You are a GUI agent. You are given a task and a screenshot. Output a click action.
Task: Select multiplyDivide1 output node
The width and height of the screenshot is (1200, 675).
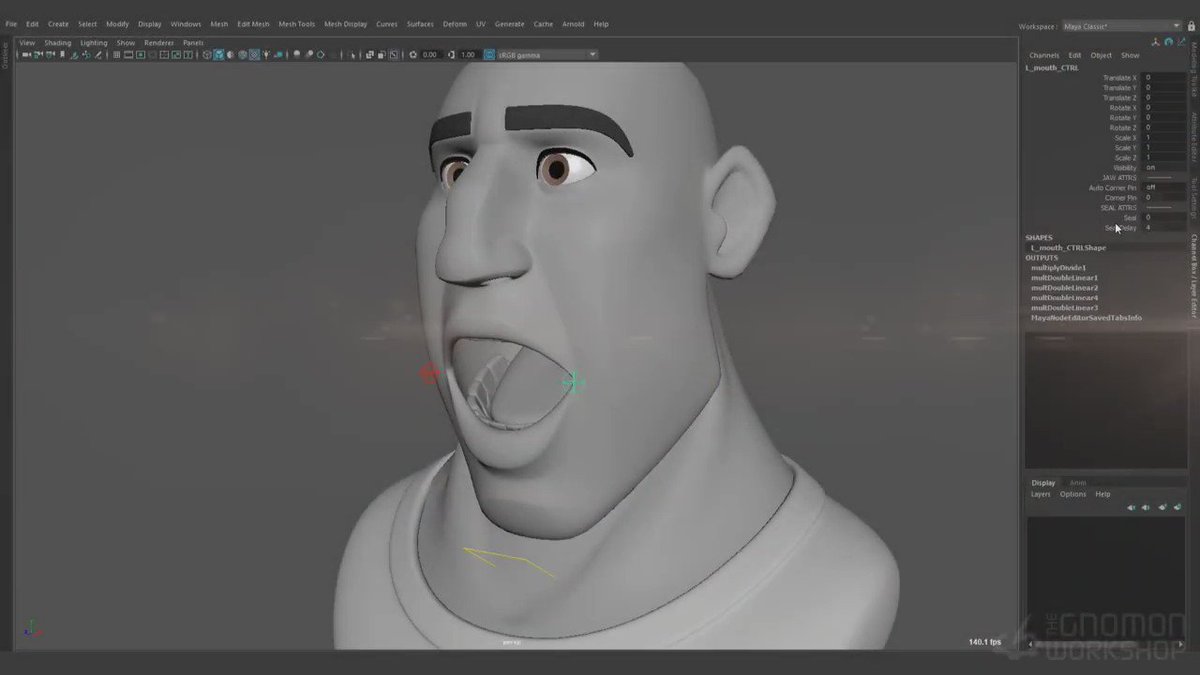click(1058, 268)
